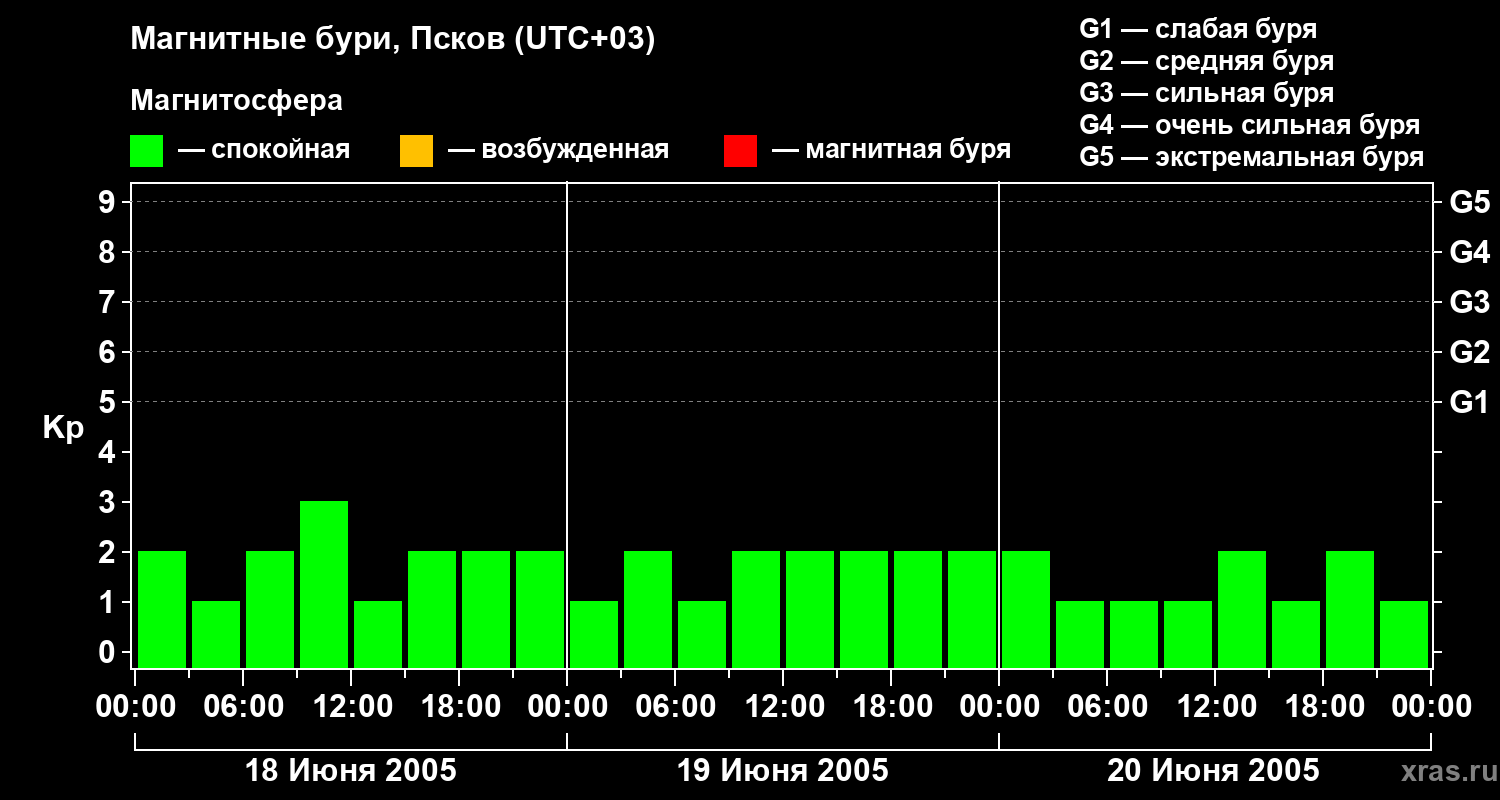Screen dimensions: 1500x800
Task: Click the '— магнитная буря' legend label
Action: (x=891, y=150)
